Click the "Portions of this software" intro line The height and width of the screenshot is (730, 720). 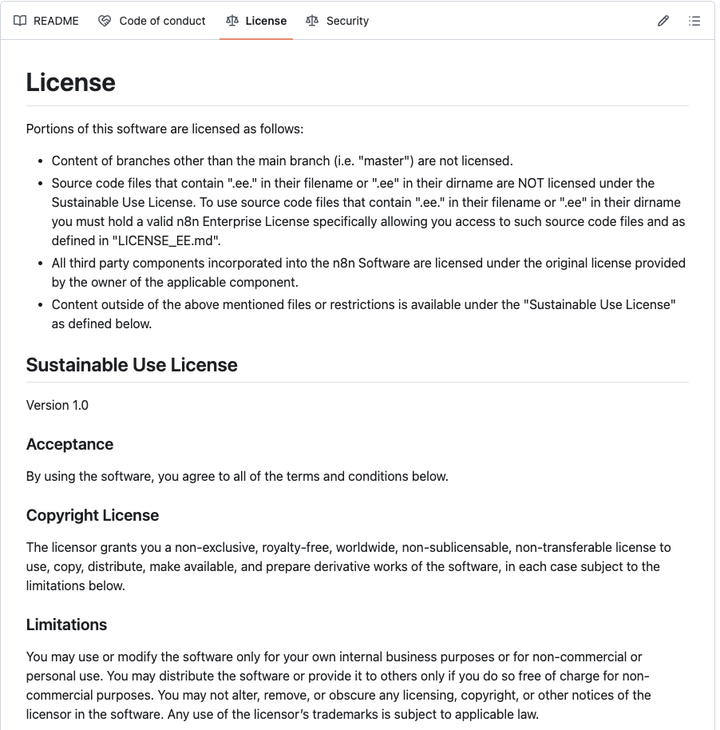coord(165,129)
